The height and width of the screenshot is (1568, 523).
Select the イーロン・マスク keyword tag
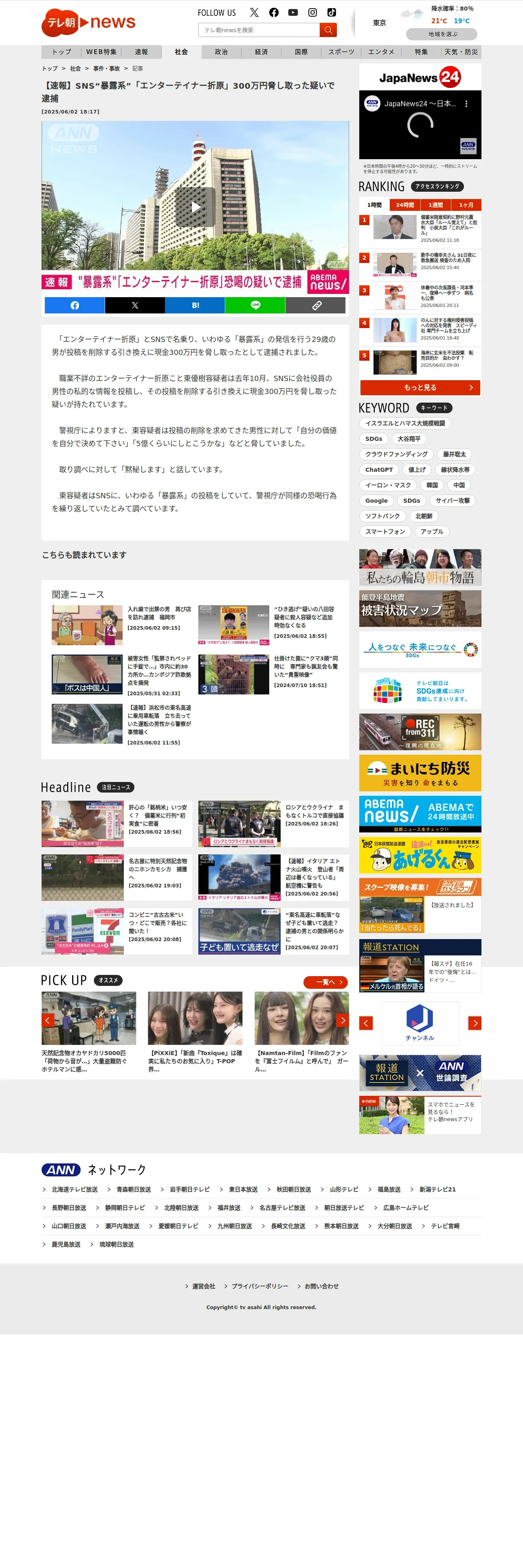coord(388,485)
